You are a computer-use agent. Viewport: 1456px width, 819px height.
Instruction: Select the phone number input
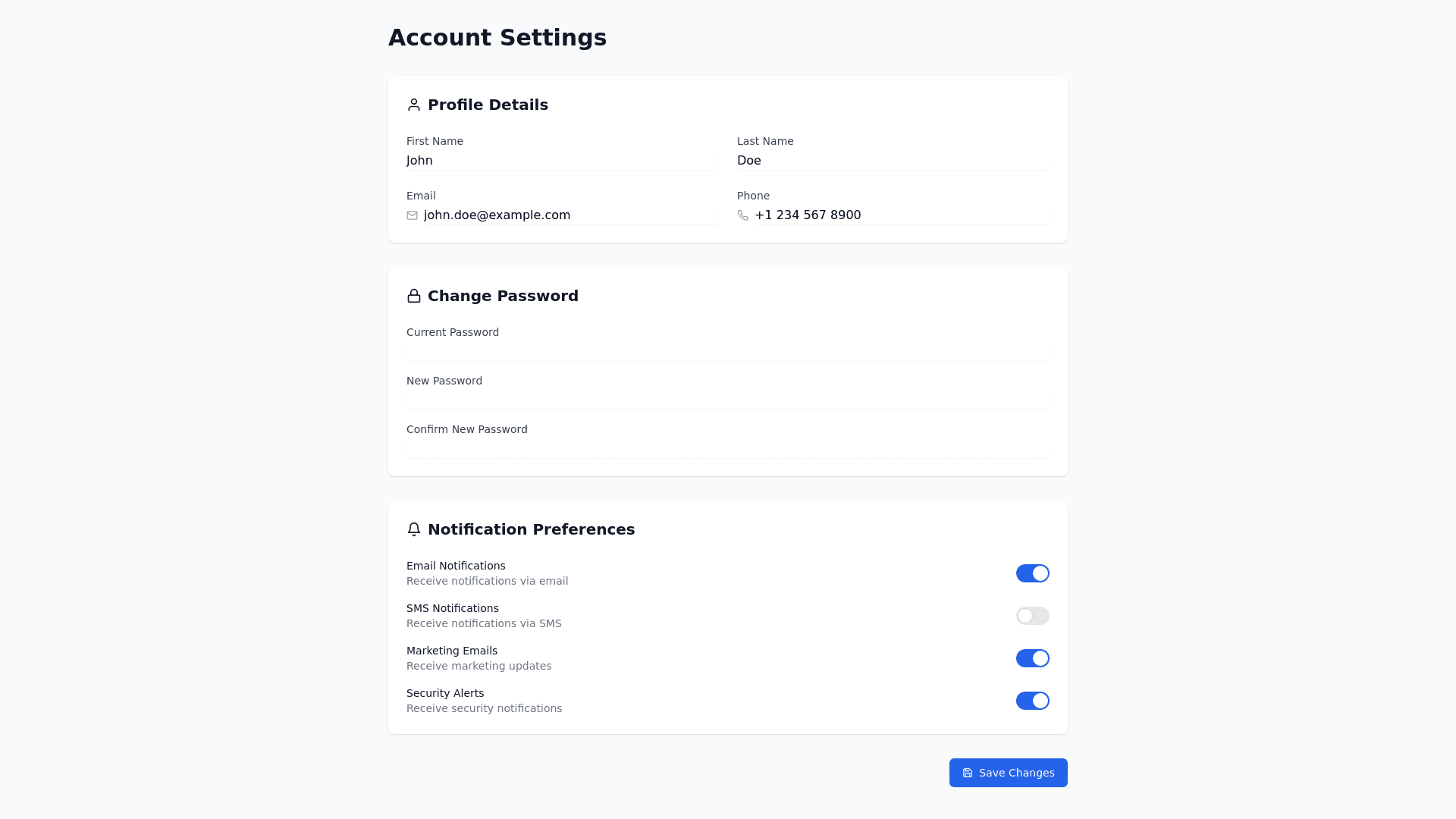pos(899,215)
